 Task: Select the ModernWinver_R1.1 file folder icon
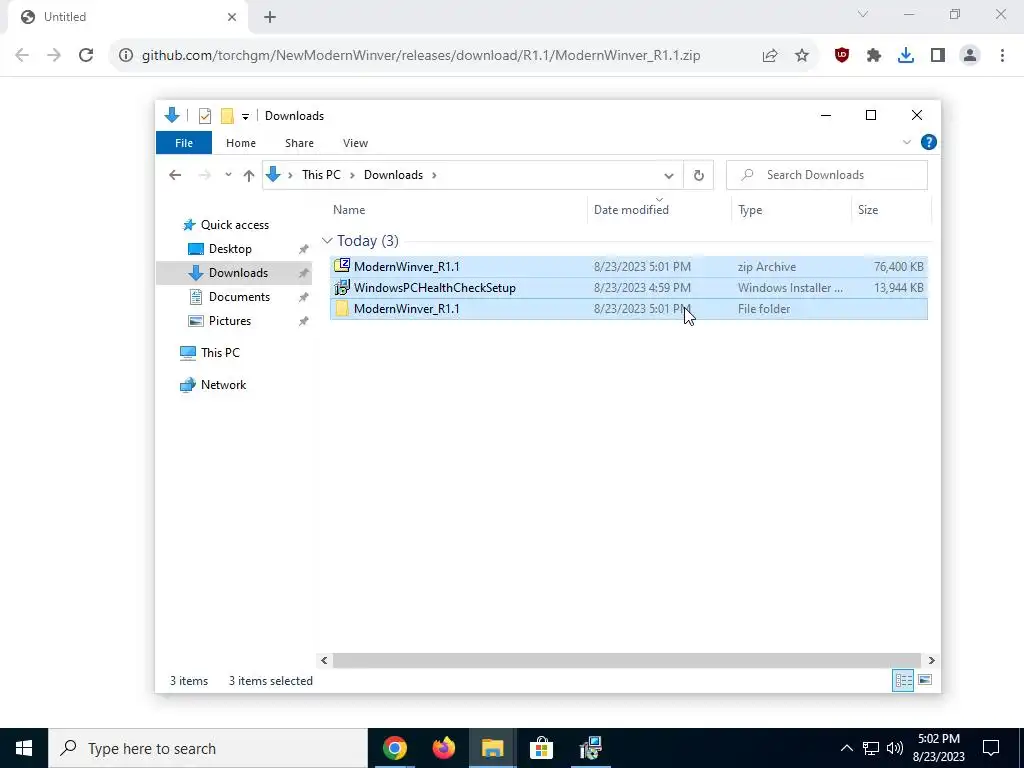pyautogui.click(x=342, y=308)
